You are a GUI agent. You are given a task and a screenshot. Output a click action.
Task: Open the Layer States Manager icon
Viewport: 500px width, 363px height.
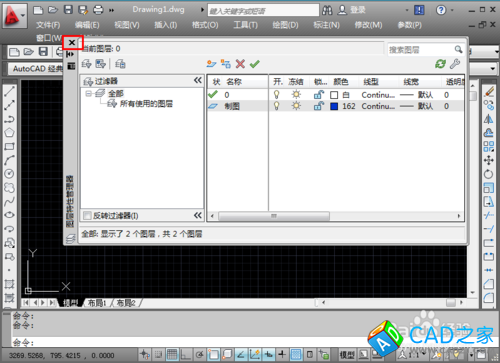(120, 64)
